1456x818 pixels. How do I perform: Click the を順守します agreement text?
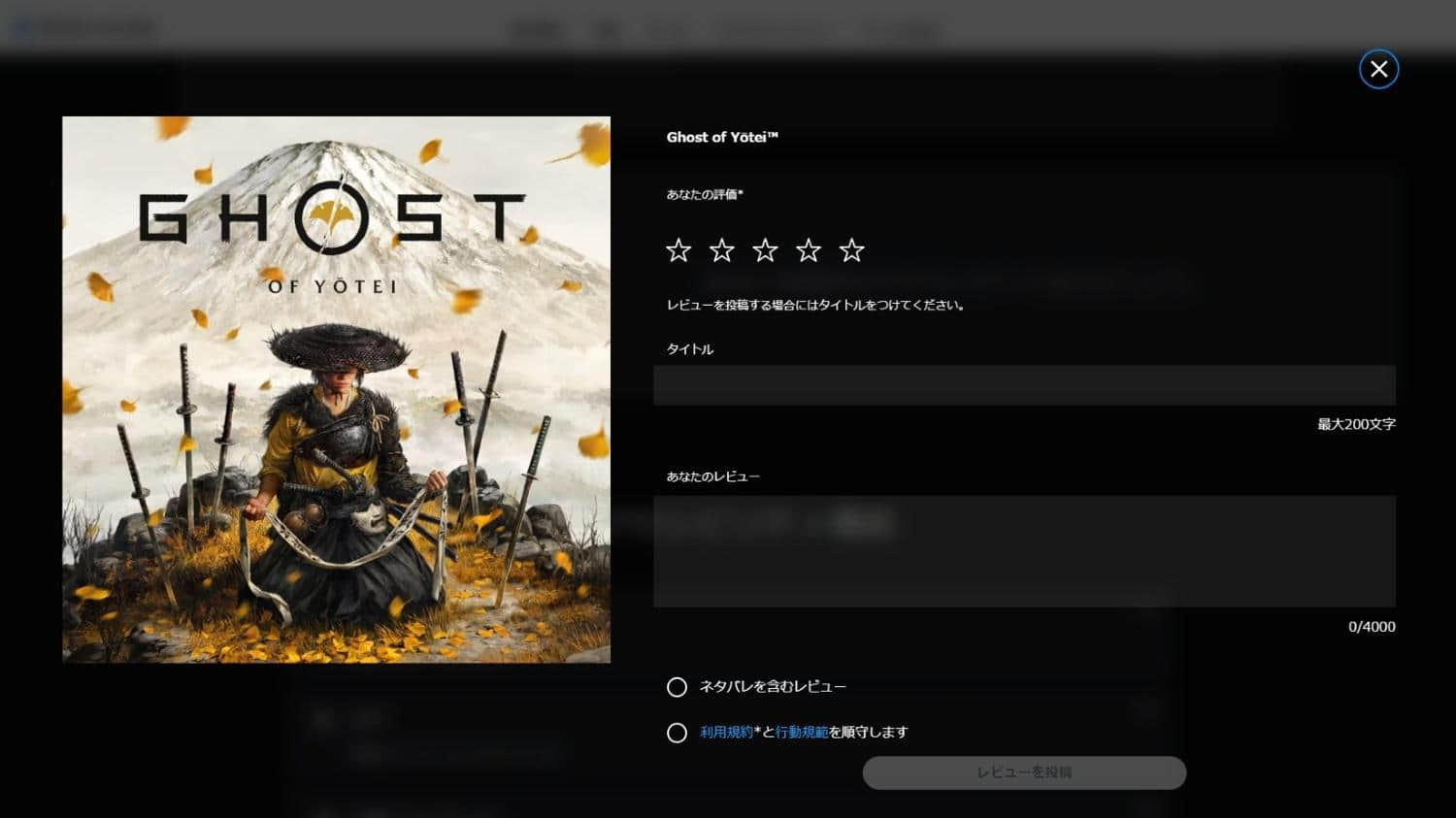pos(869,733)
